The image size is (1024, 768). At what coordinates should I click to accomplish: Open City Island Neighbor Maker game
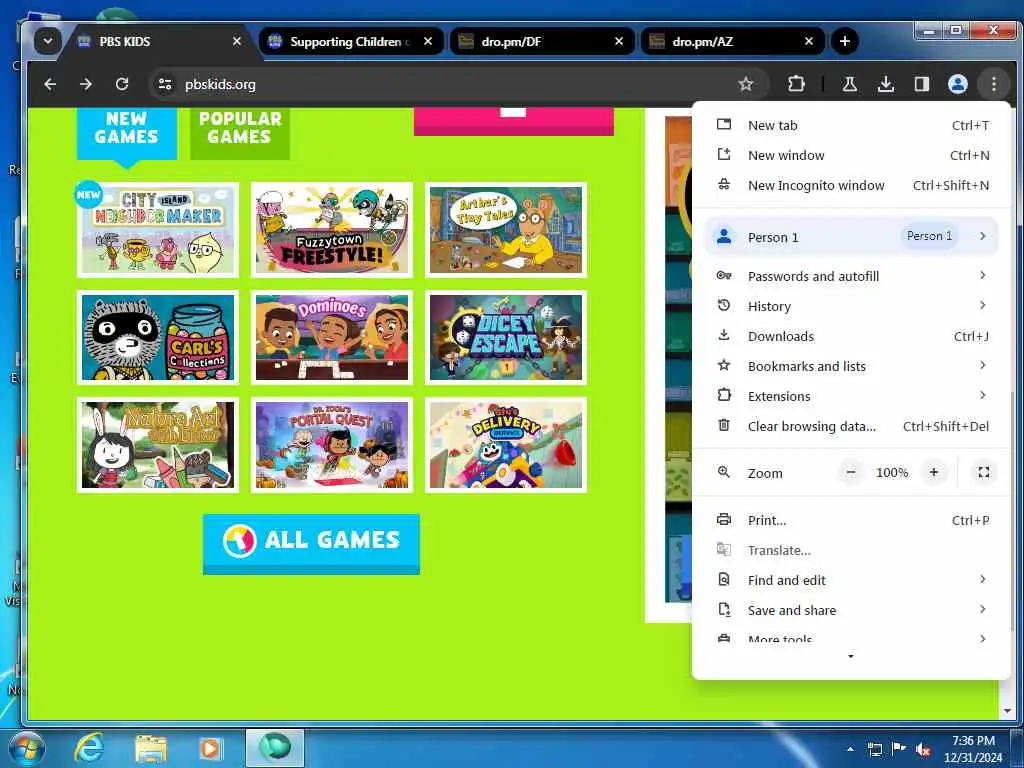157,230
